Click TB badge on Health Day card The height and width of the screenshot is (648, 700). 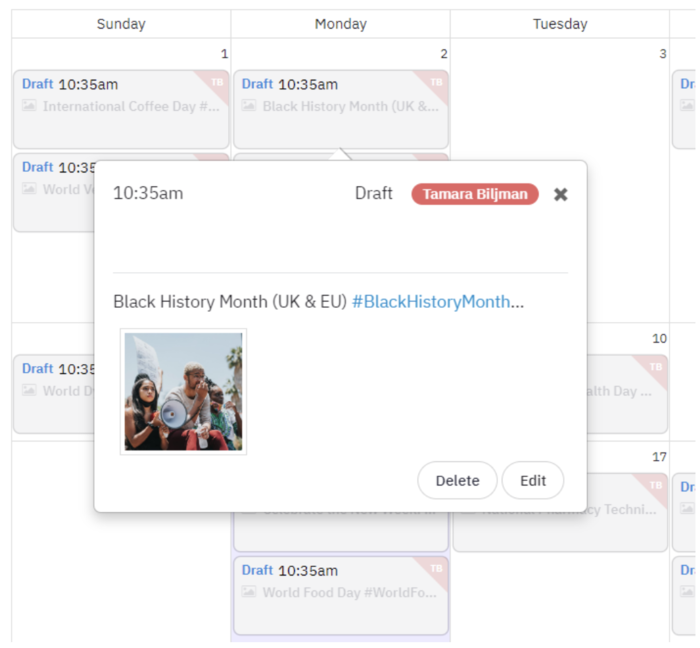655,367
